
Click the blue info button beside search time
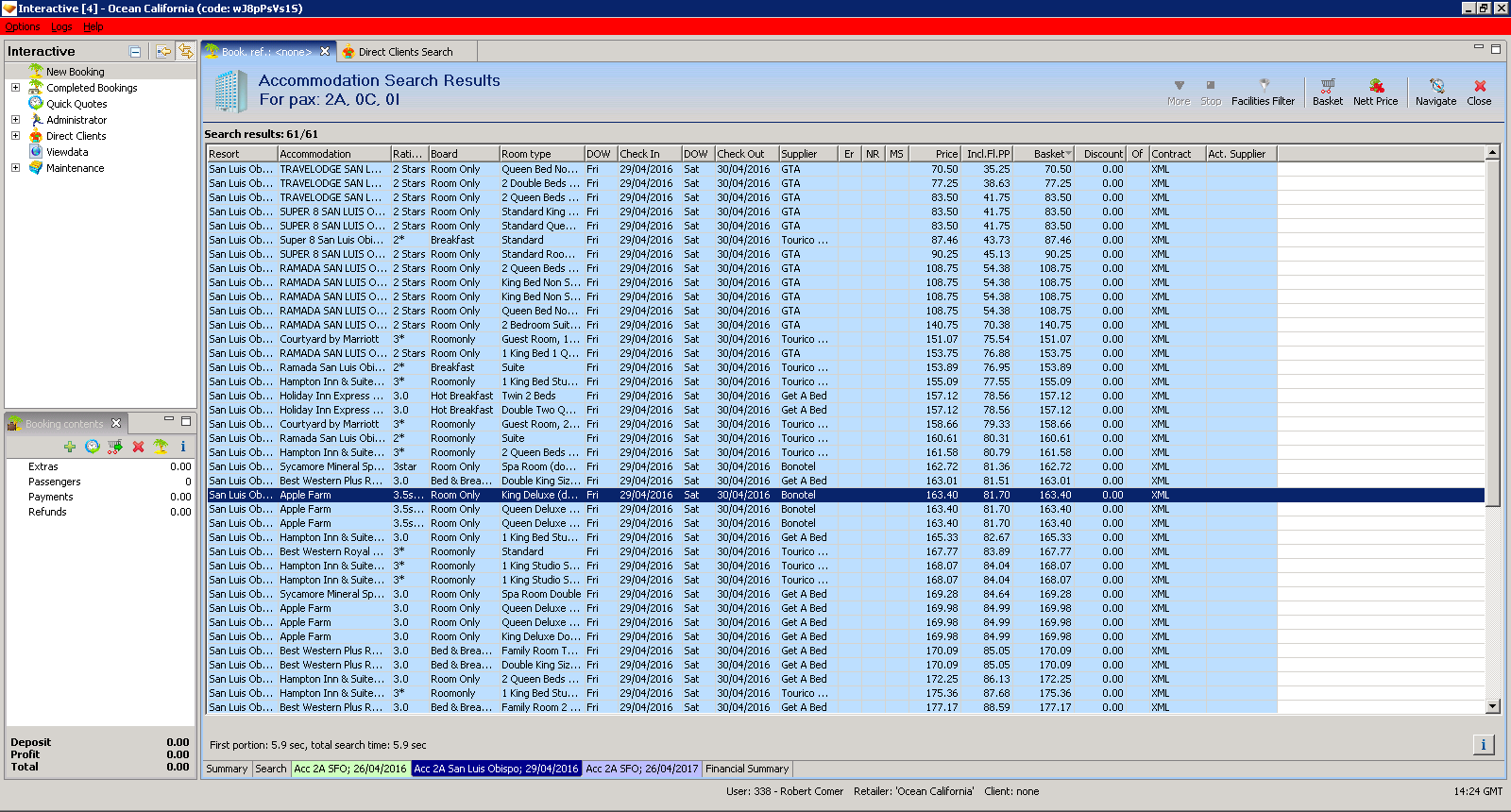pyautogui.click(x=1484, y=745)
